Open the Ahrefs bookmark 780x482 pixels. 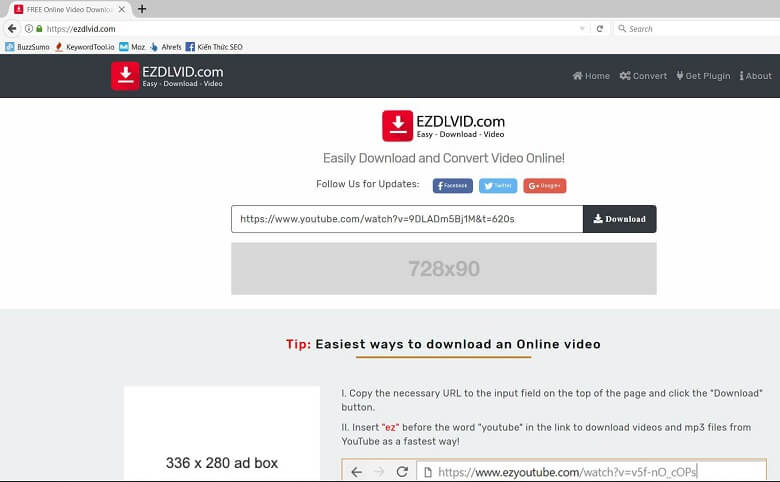pyautogui.click(x=166, y=47)
